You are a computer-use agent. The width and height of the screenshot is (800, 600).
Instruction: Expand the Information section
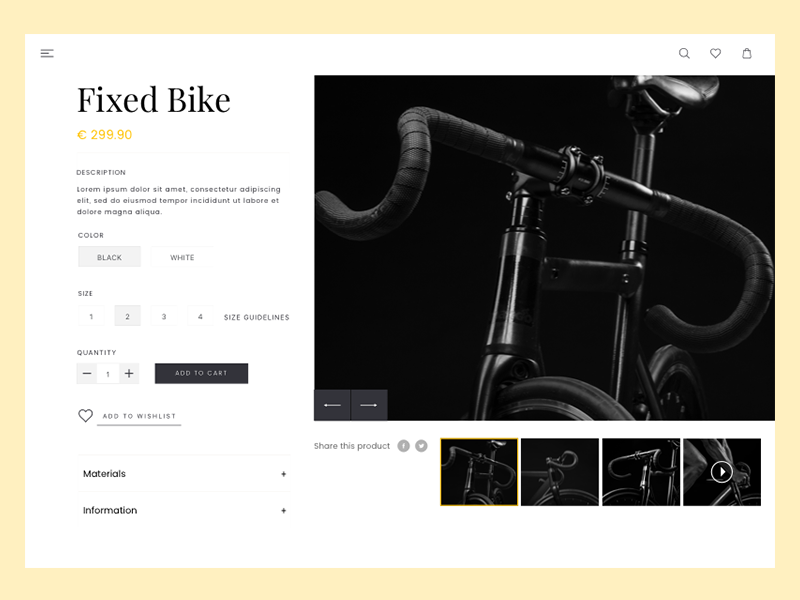184,510
